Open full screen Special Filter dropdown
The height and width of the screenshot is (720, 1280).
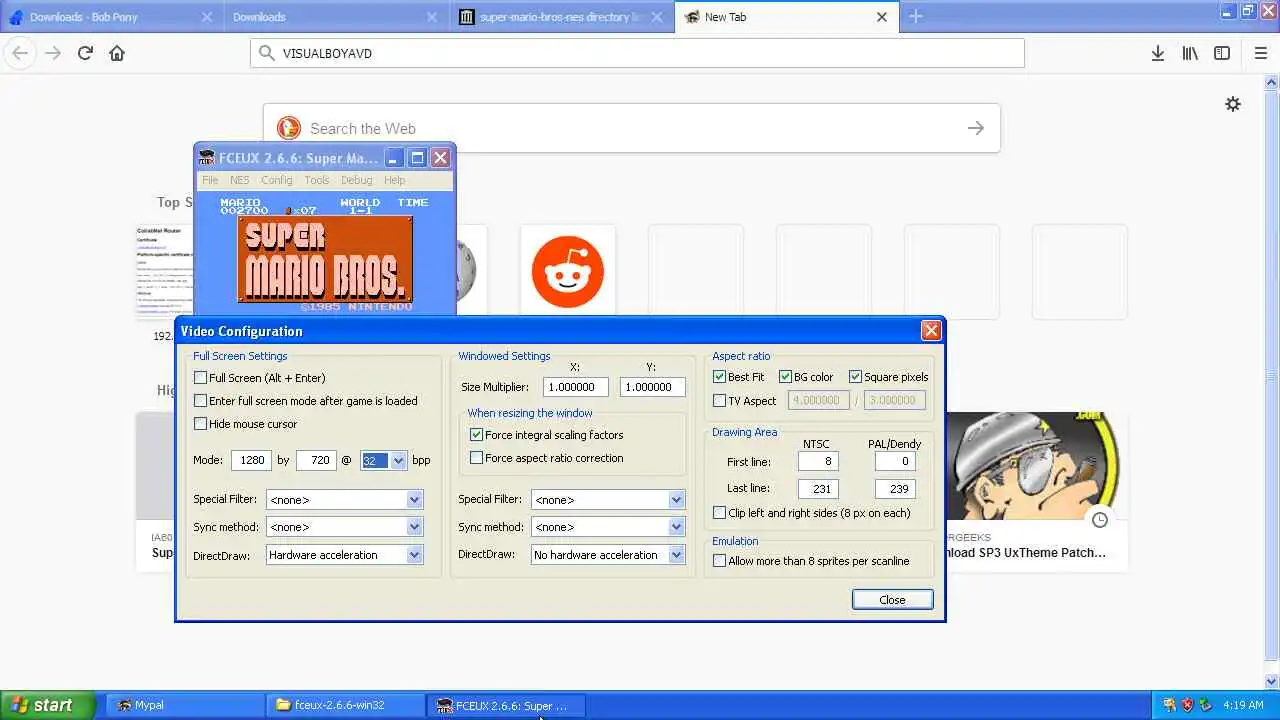345,499
